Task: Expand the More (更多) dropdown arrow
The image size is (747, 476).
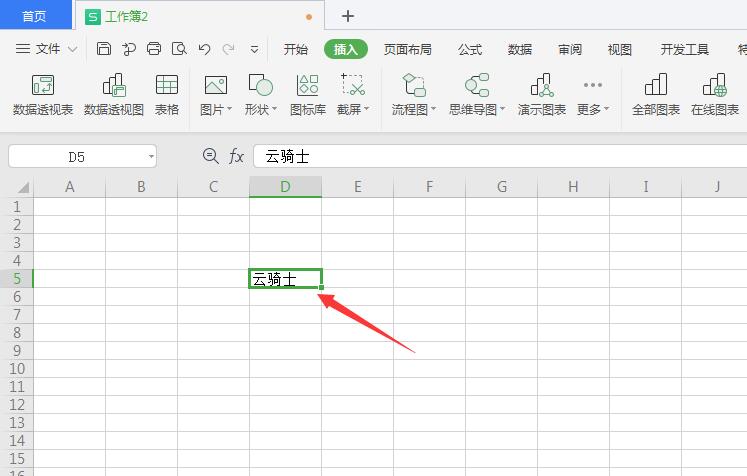Action: coord(606,109)
